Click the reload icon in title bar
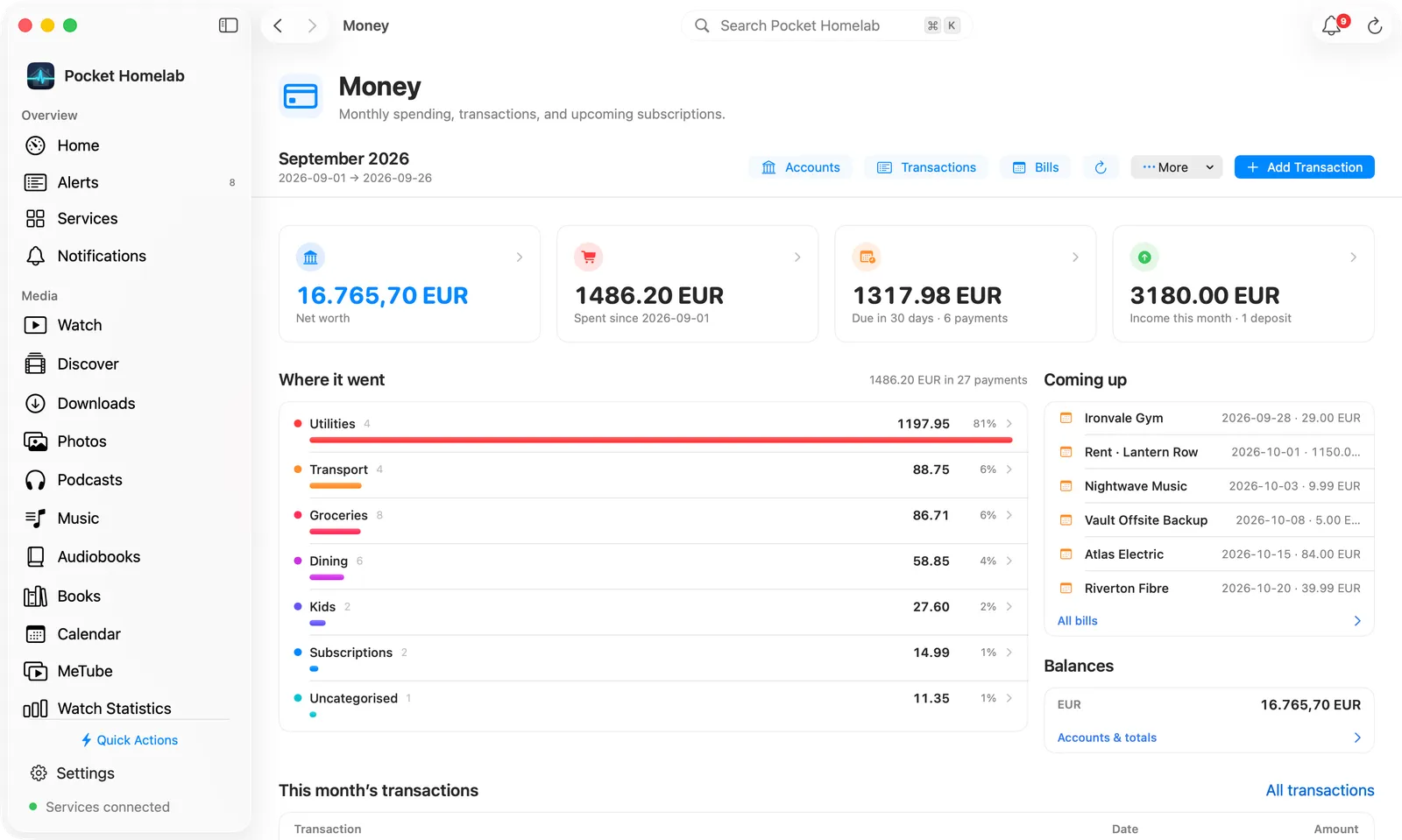Image resolution: width=1402 pixels, height=840 pixels. tap(1375, 26)
